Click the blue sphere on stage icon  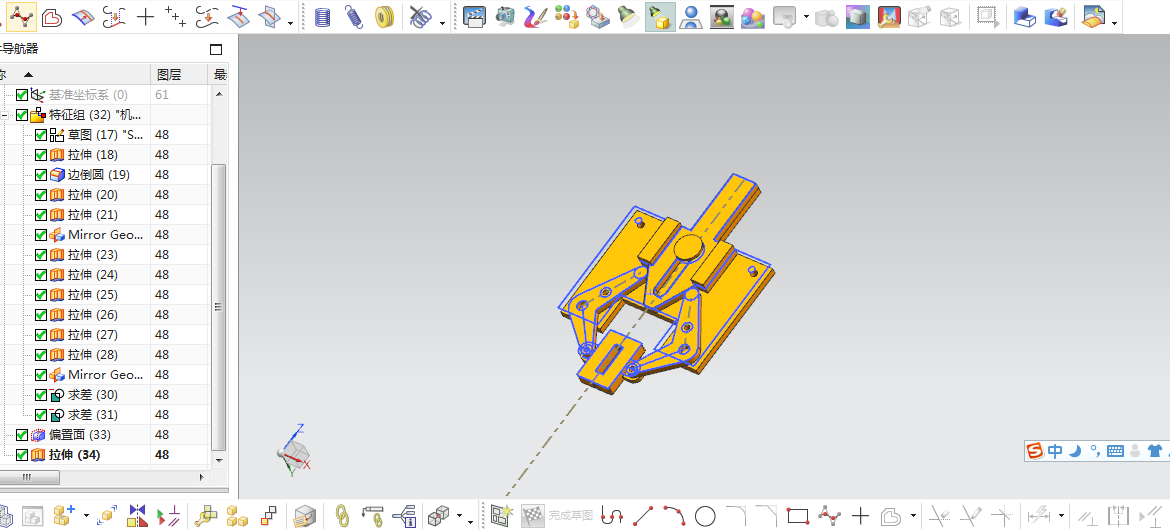(692, 16)
